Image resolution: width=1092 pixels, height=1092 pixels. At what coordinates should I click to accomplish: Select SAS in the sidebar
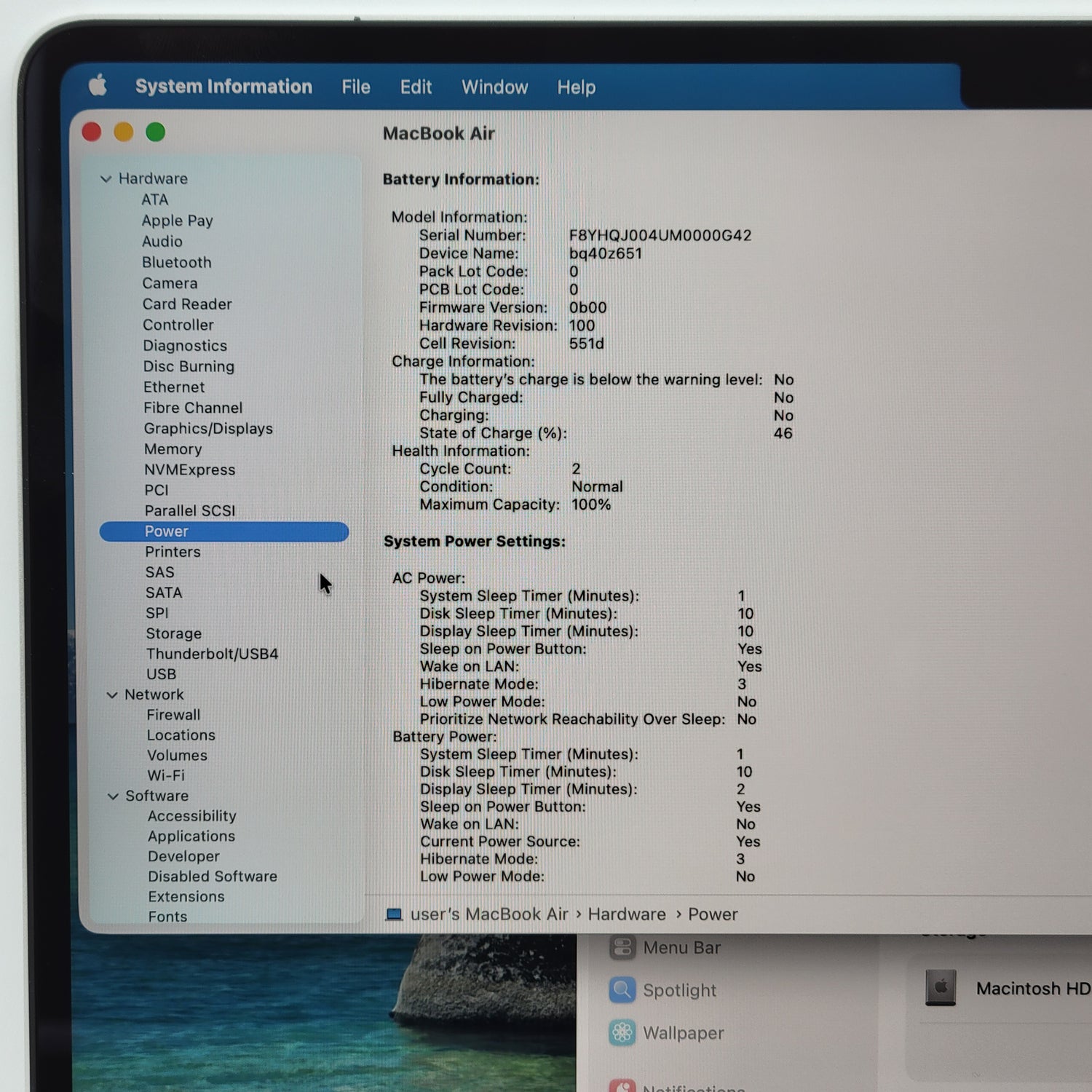tap(160, 572)
